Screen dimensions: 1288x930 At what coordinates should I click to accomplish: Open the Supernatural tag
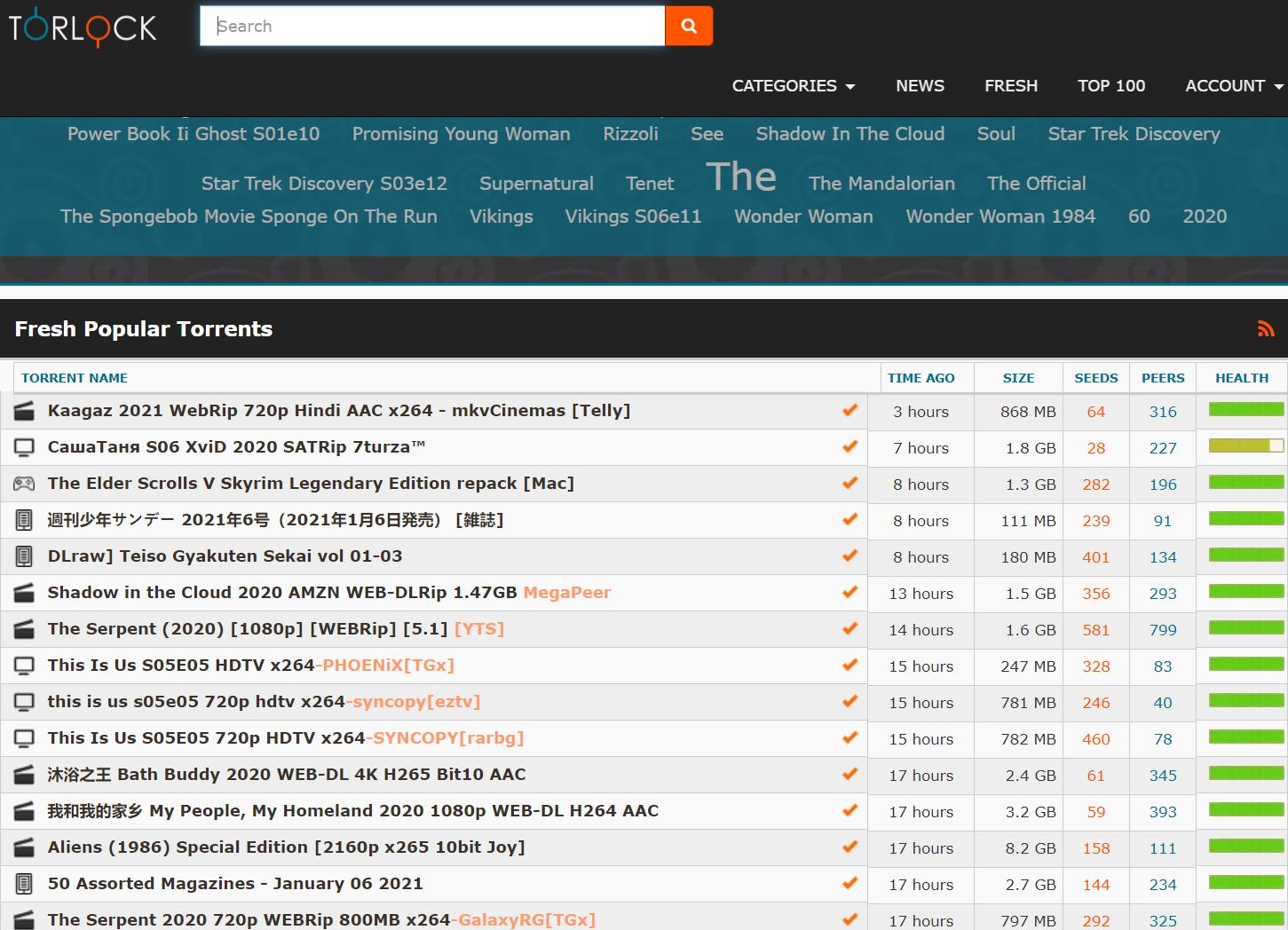[x=536, y=184]
